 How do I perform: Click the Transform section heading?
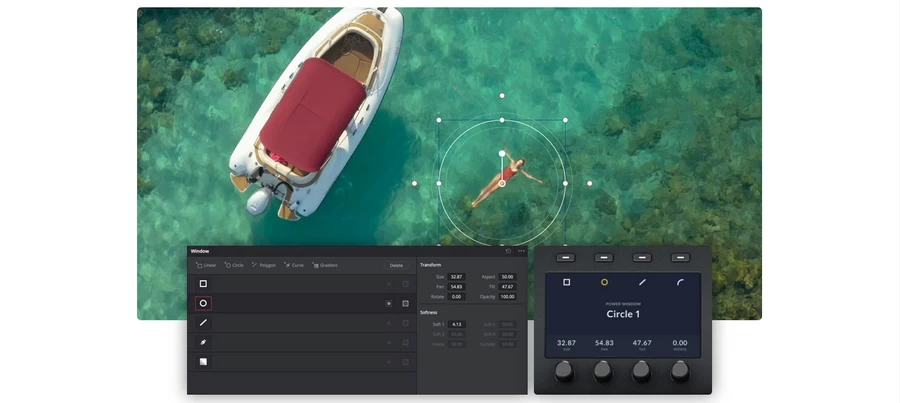pyautogui.click(x=430, y=265)
